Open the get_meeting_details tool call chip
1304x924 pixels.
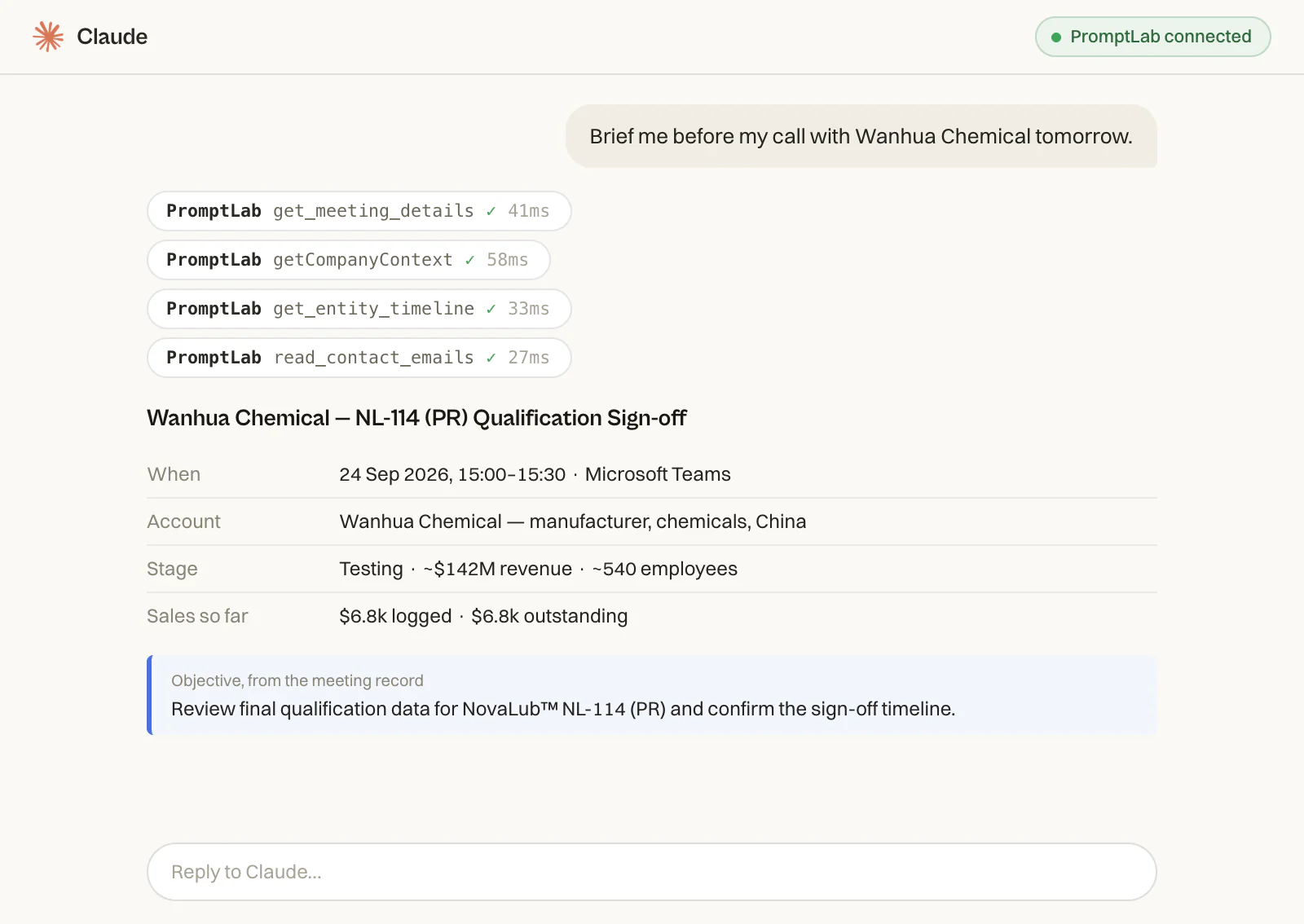point(359,211)
